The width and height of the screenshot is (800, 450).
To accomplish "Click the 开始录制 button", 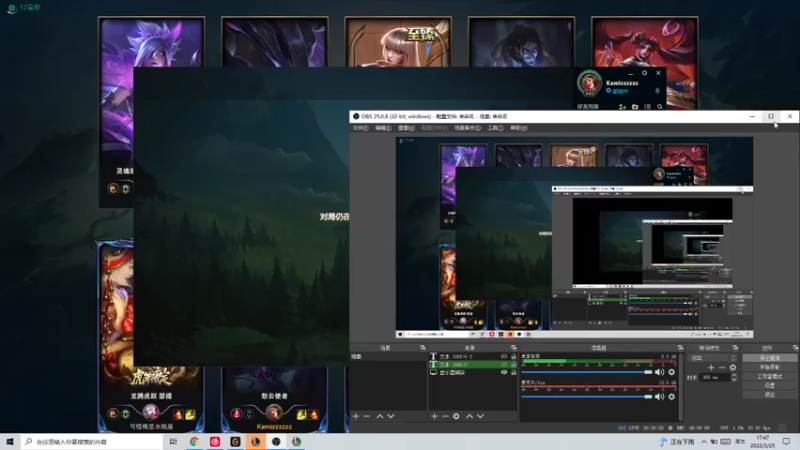I will [x=769, y=367].
